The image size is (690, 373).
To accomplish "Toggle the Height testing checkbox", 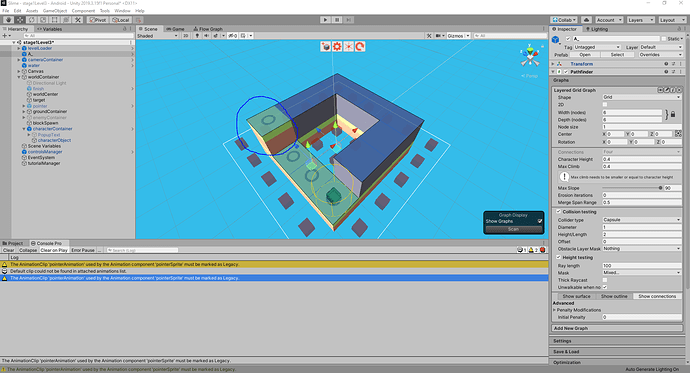I will tap(558, 257).
